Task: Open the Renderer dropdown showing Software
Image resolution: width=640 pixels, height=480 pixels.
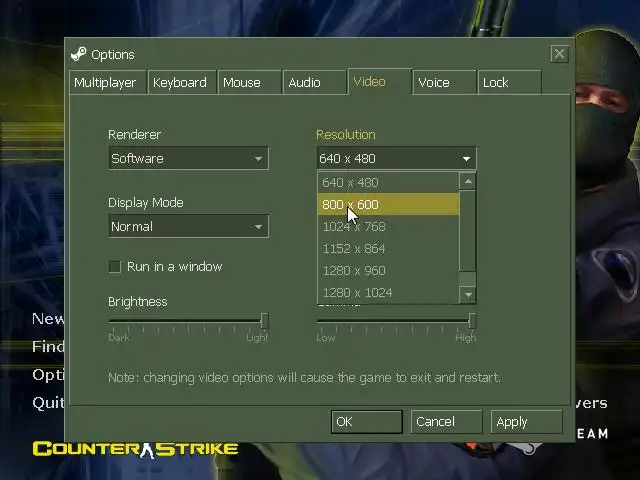Action: coord(189,158)
